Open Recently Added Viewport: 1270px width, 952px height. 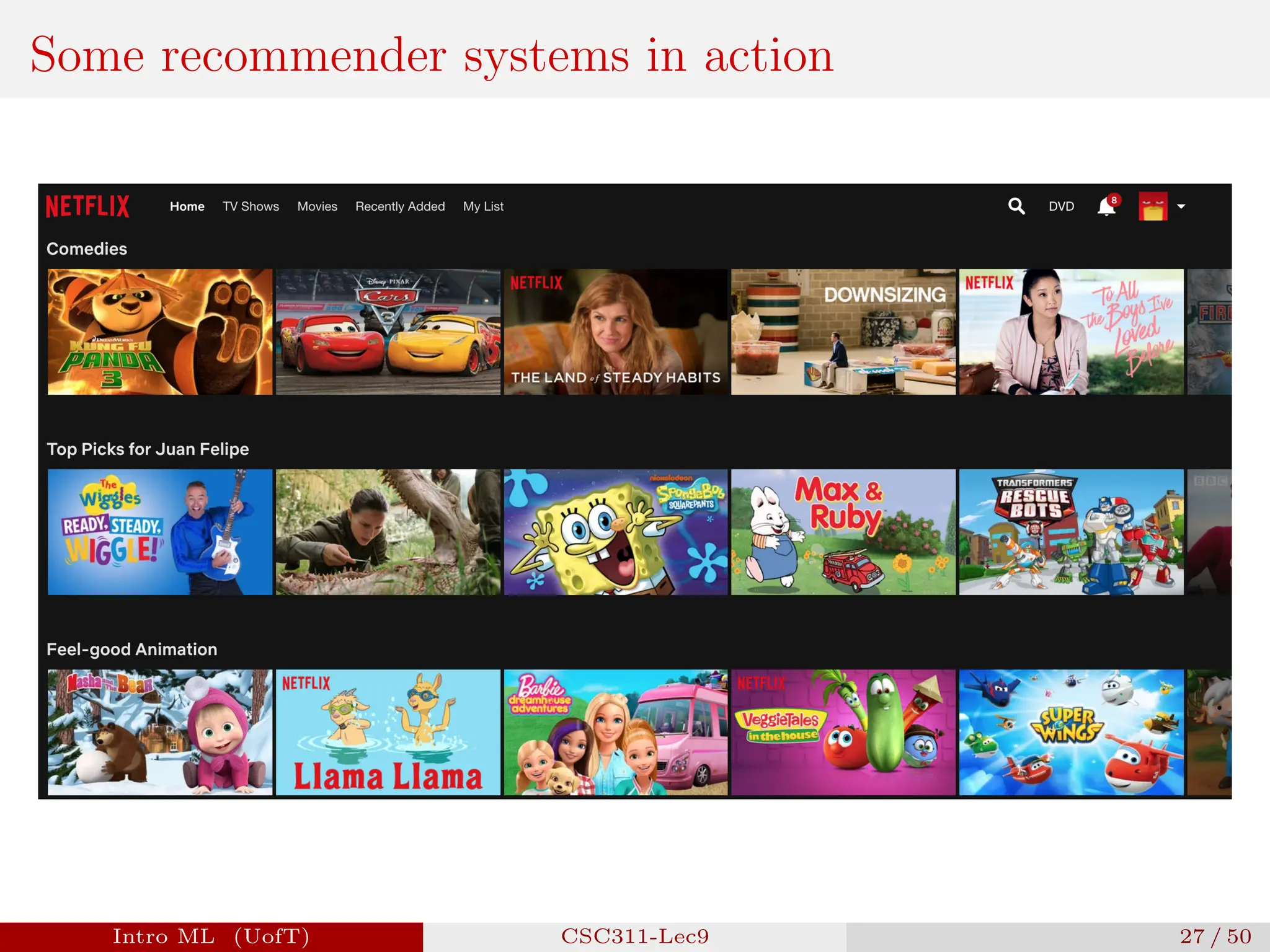point(400,206)
